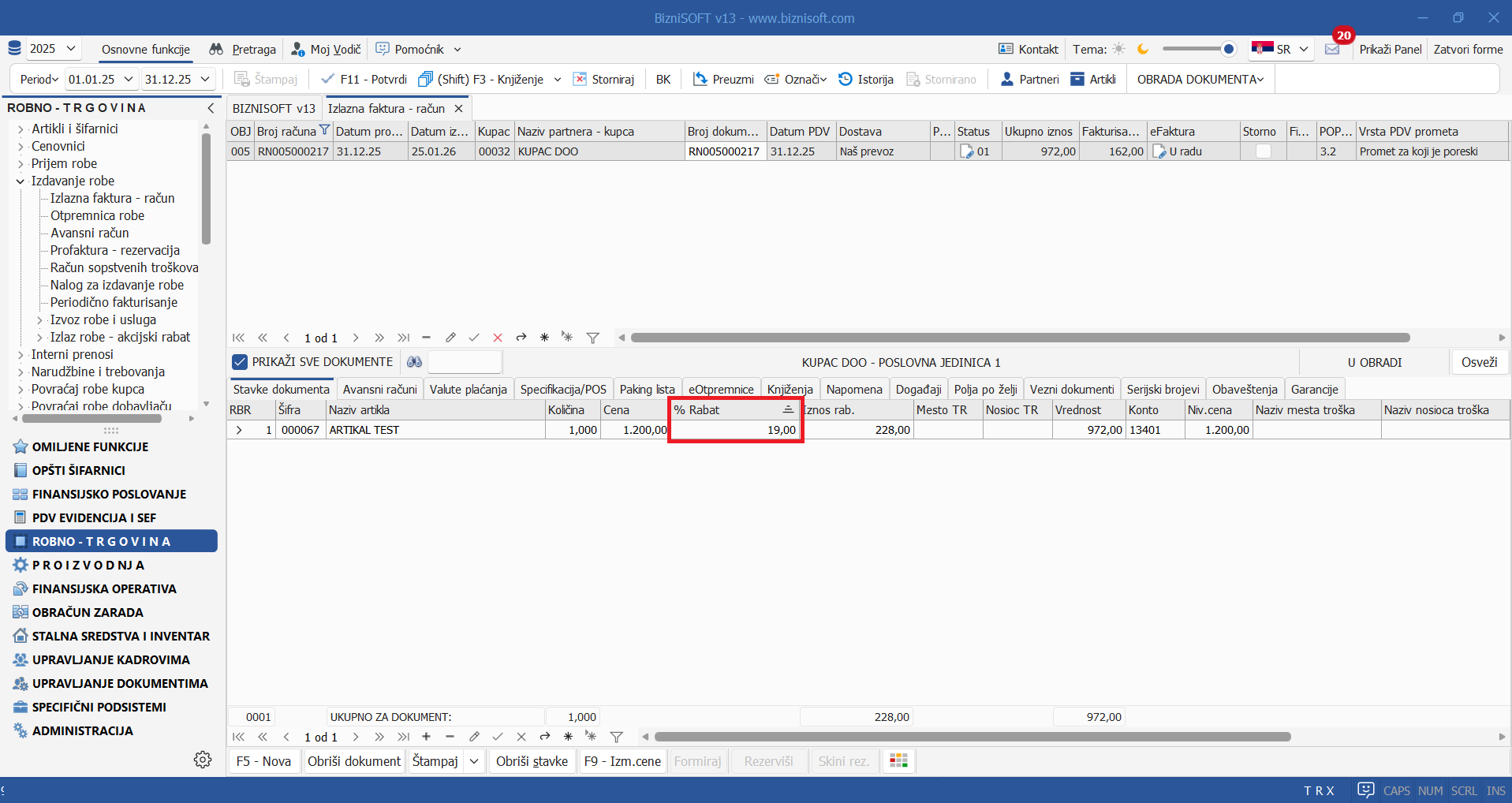This screenshot has width=1512, height=803.
Task: Uncheck PRIKAŽI SVE DOKUMENTE checkbox
Action: tap(240, 362)
